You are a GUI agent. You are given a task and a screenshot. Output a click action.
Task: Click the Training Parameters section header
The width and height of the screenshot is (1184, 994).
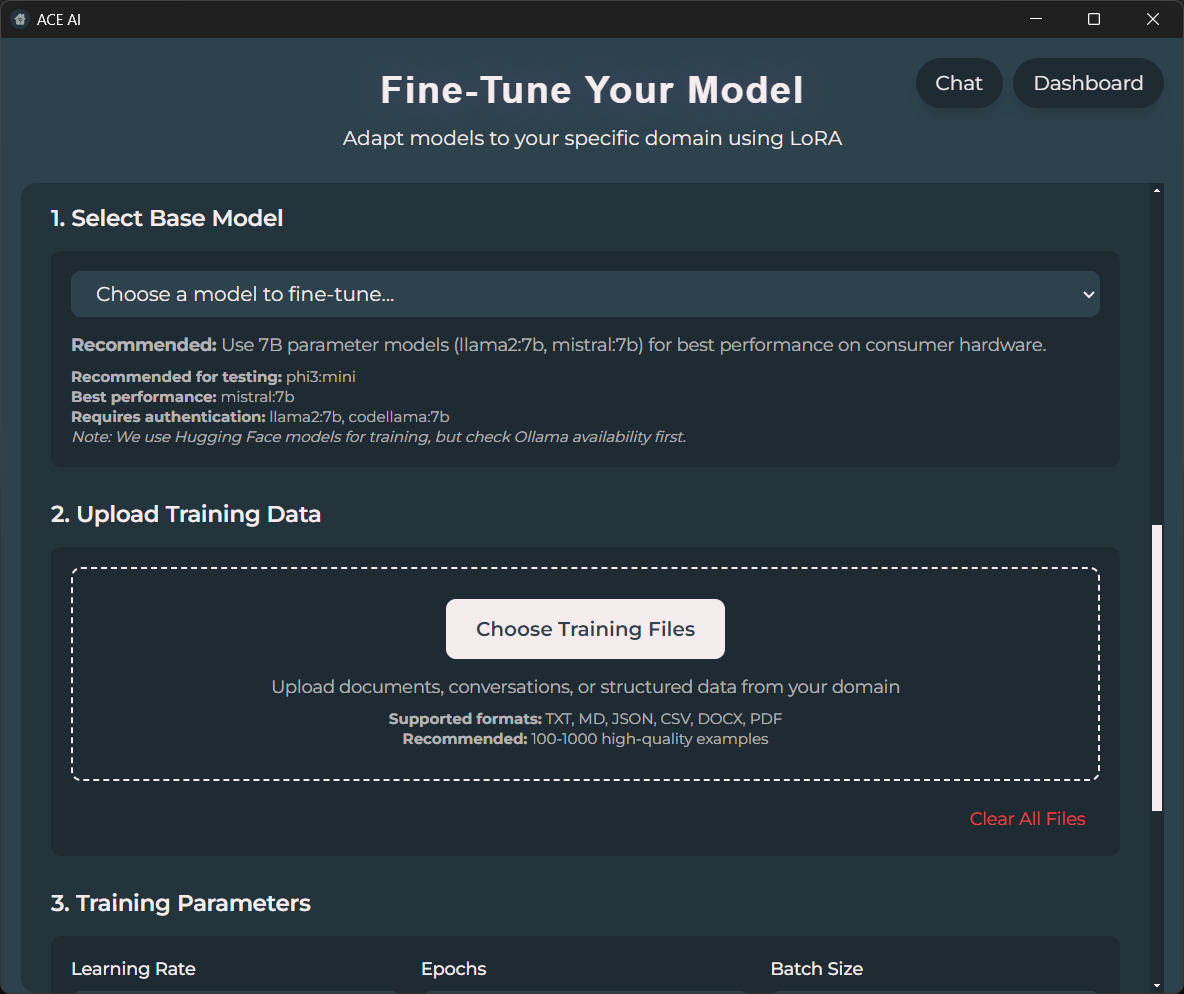[180, 903]
